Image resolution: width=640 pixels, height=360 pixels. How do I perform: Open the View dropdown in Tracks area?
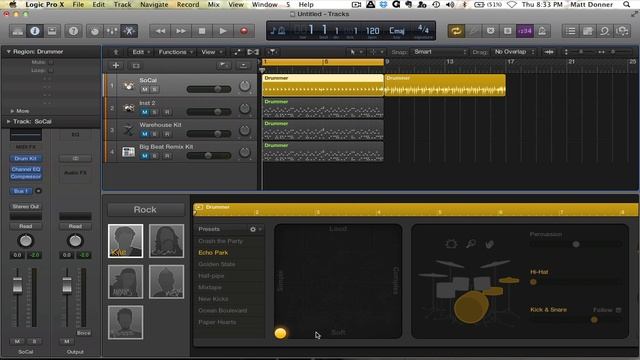click(211, 52)
